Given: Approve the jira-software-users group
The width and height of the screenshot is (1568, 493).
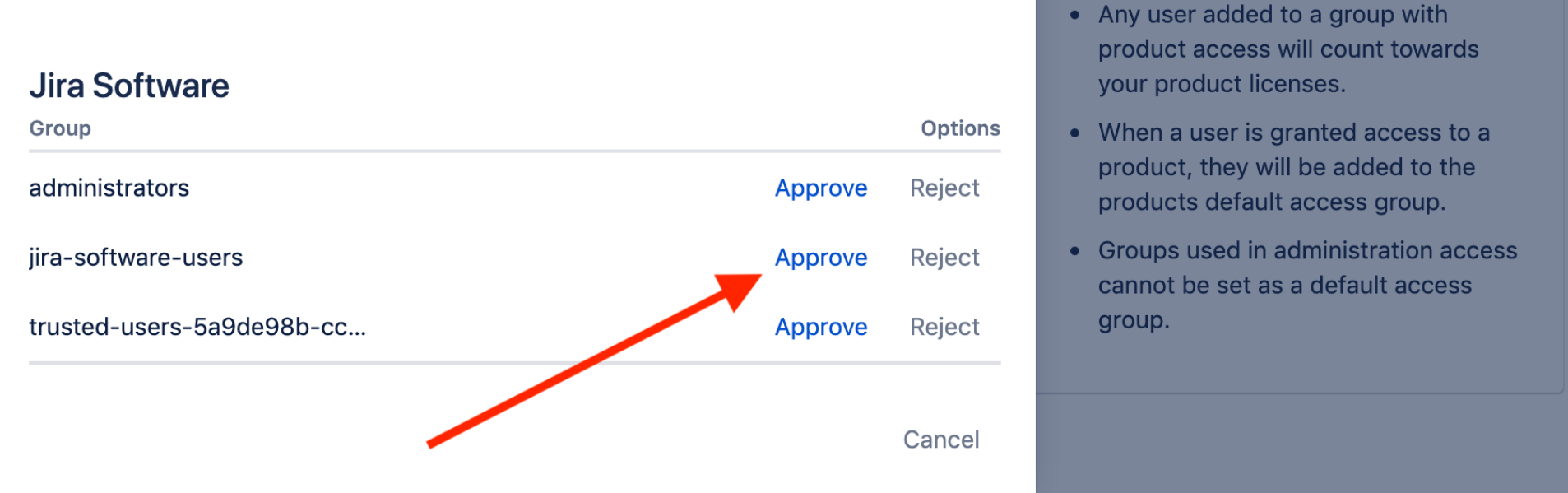Looking at the screenshot, I should [820, 258].
